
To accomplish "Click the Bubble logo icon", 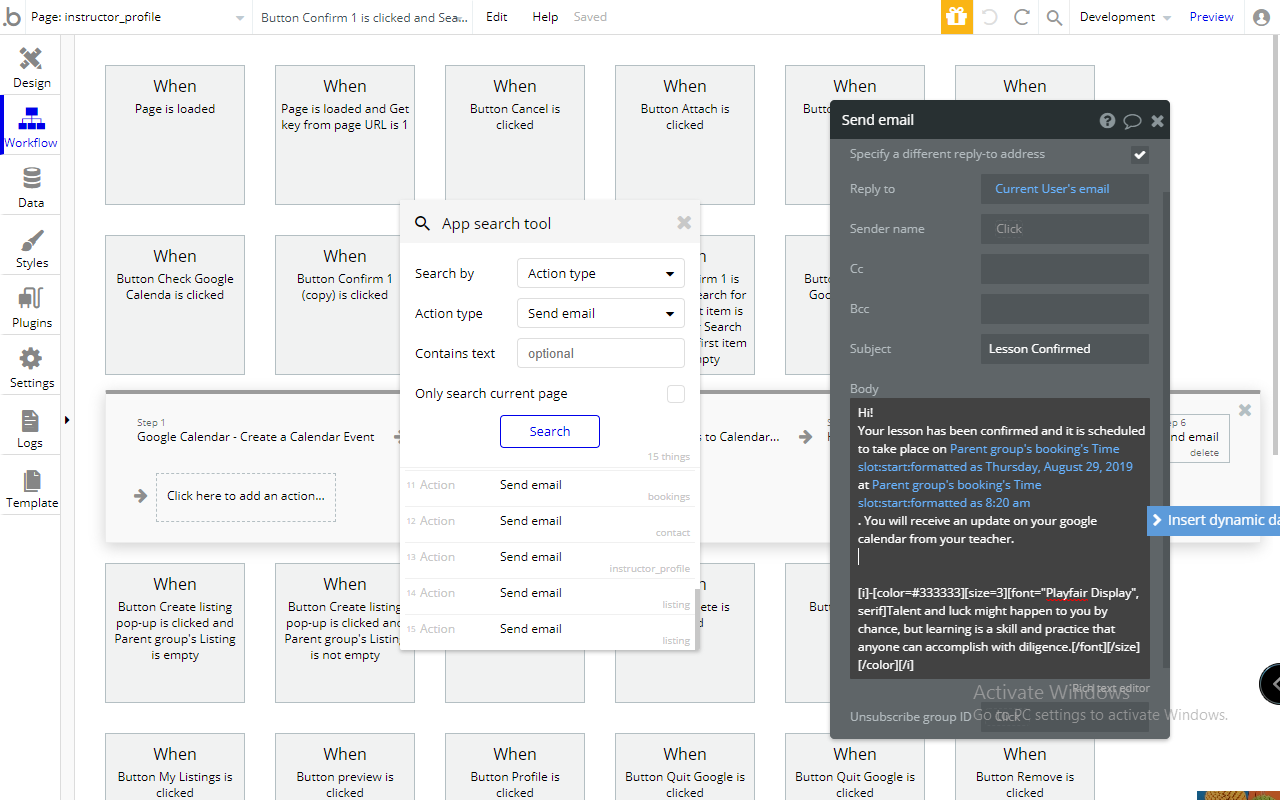I will (x=12, y=17).
